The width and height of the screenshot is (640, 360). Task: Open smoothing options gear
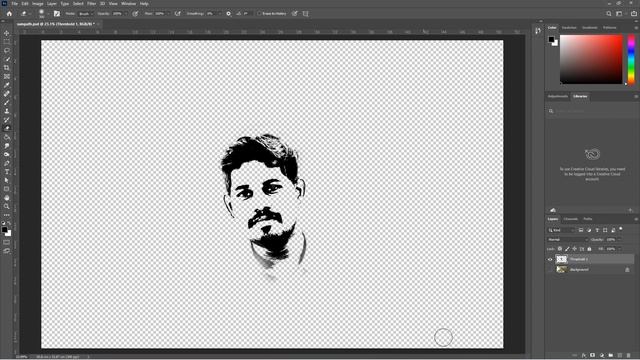229,13
